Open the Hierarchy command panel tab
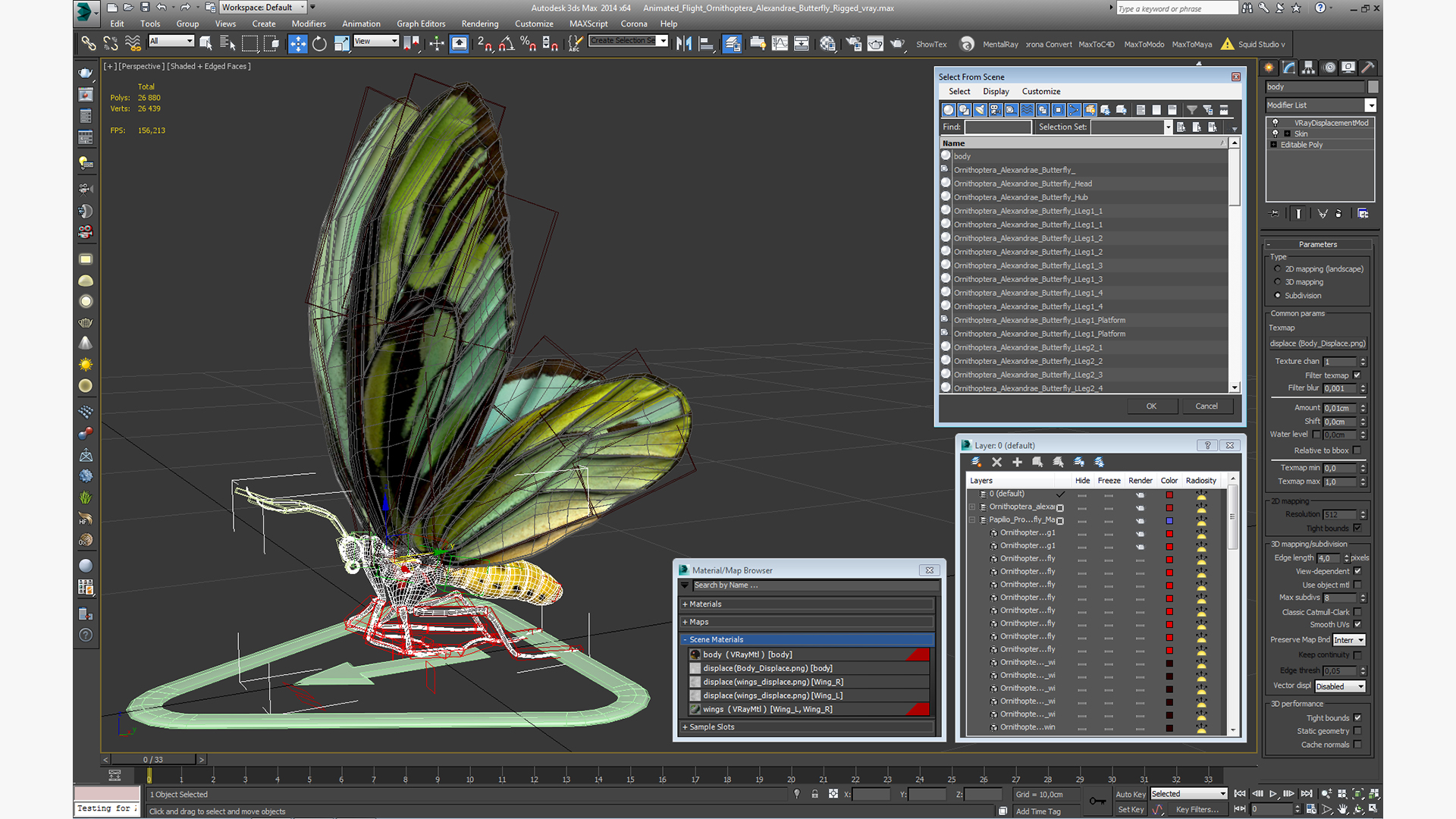 [x=1308, y=67]
